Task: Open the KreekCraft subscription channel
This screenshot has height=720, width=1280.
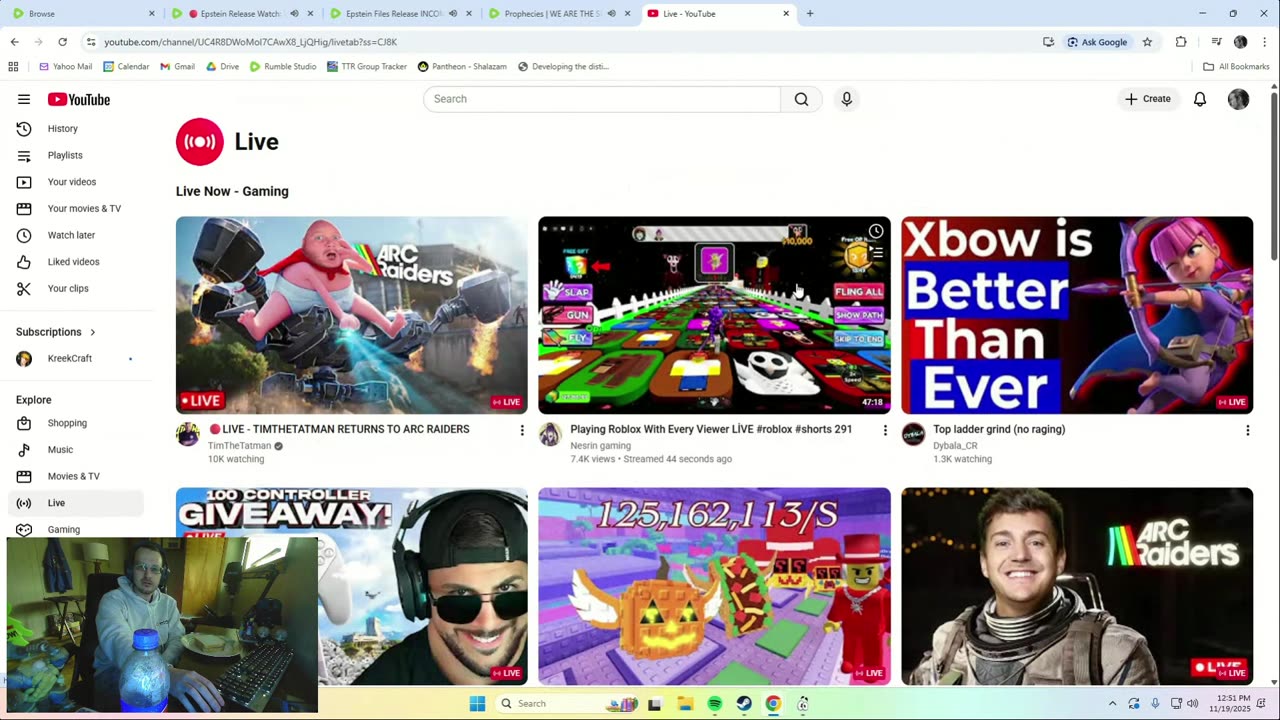Action: pyautogui.click(x=72, y=358)
